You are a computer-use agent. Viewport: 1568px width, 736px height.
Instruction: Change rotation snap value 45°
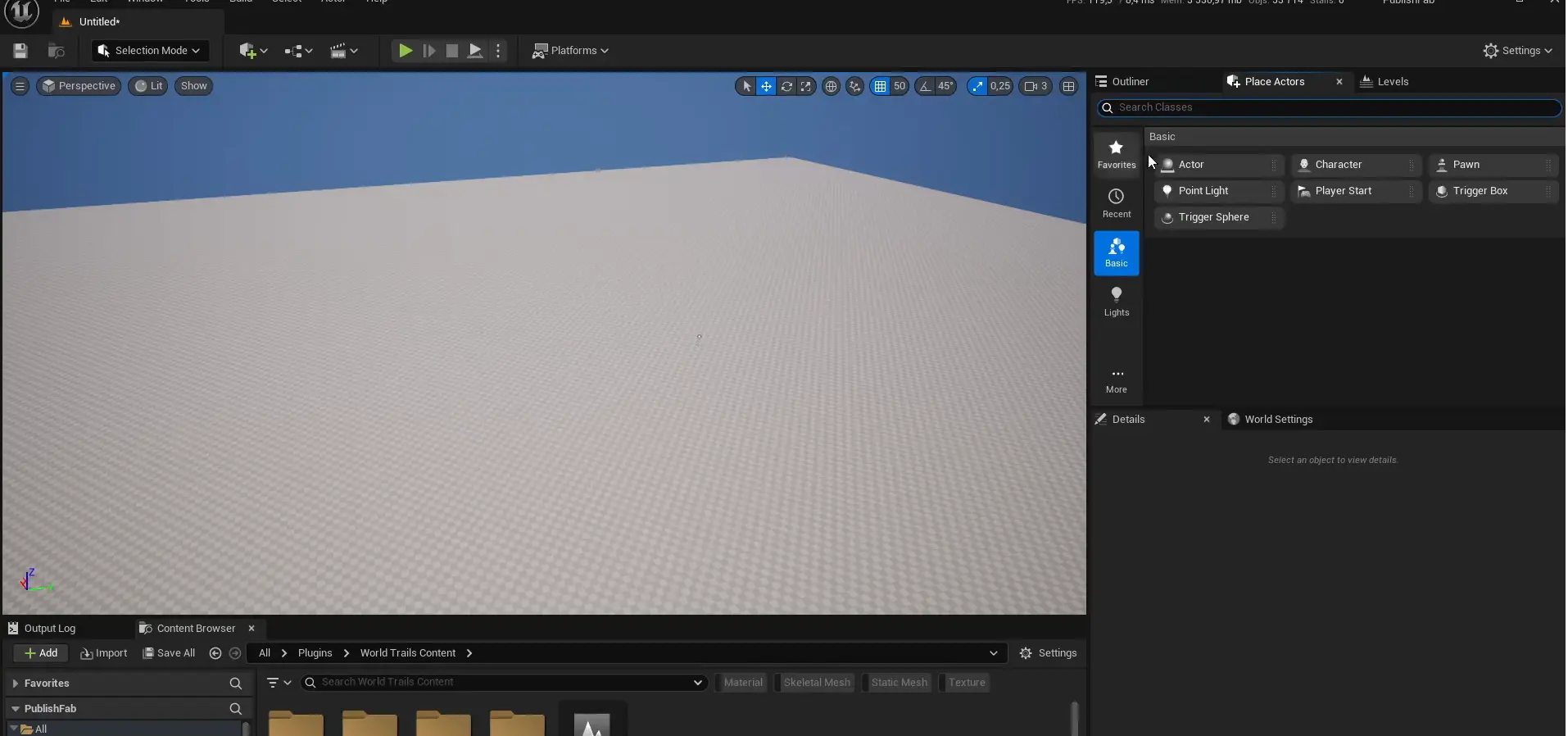pyautogui.click(x=945, y=86)
